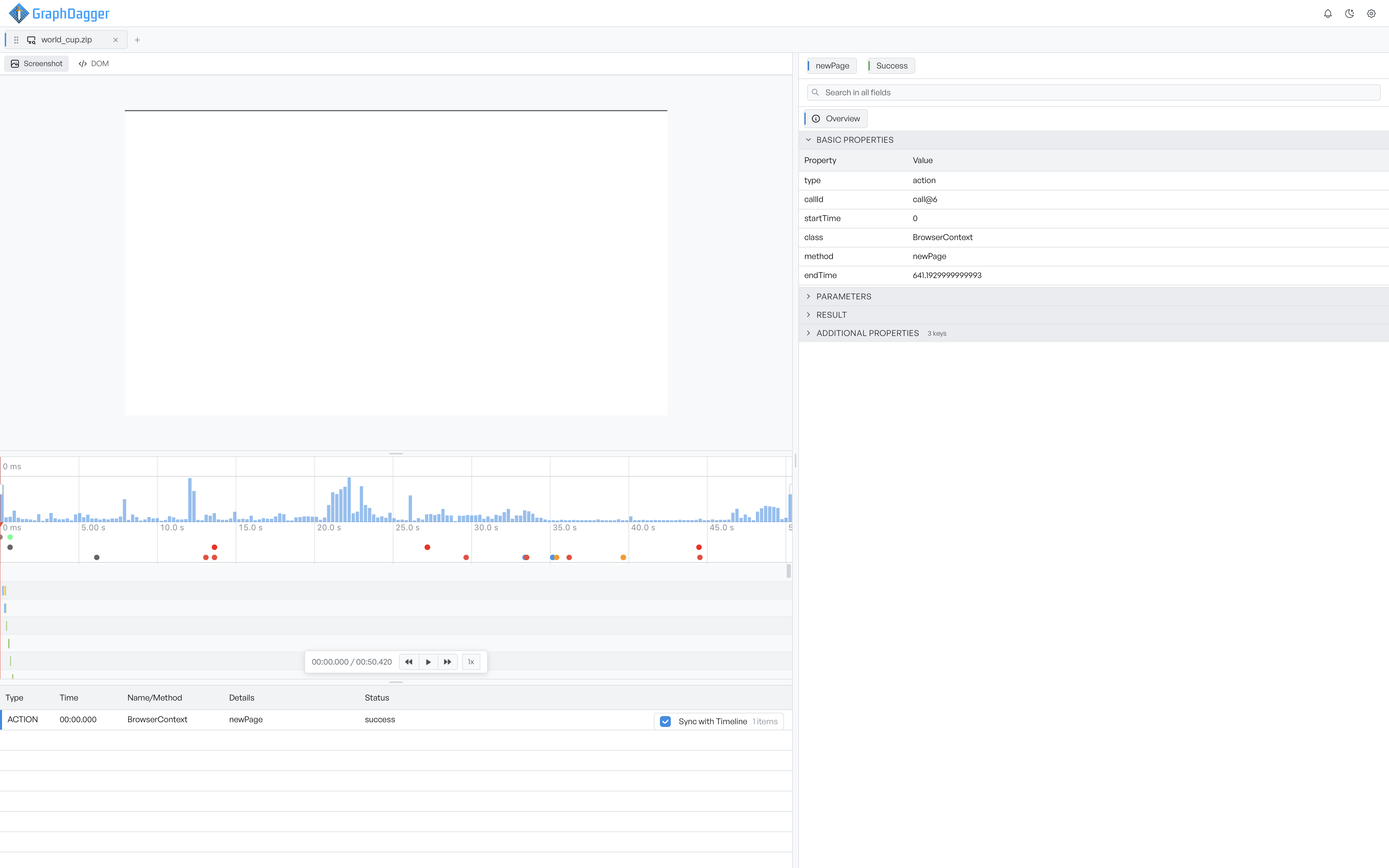This screenshot has width=1389, height=868.
Task: Click the 20.0 s timeline label
Action: point(329,528)
